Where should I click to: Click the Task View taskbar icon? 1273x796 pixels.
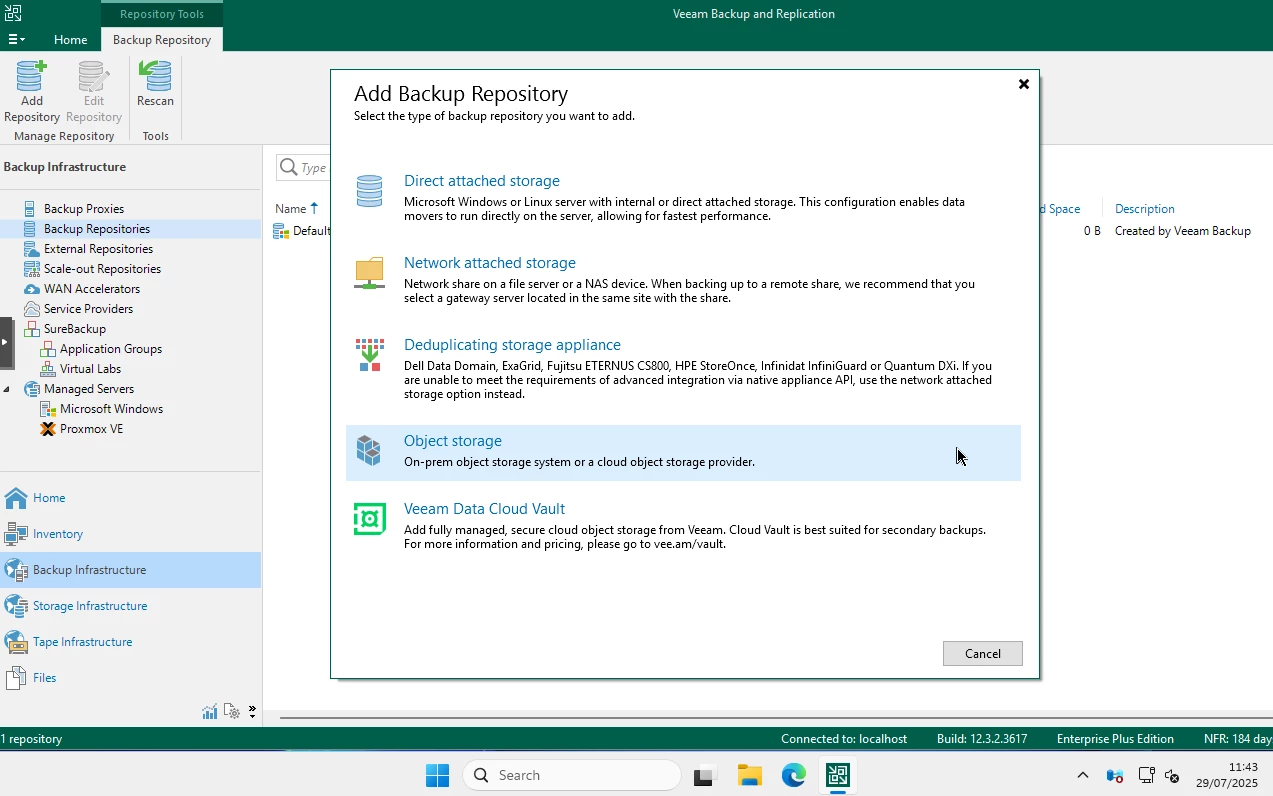click(706, 775)
